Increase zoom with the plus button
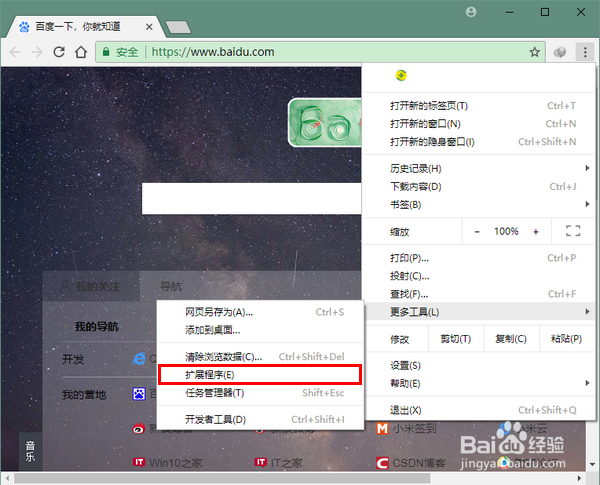The image size is (600, 485). pos(536,232)
